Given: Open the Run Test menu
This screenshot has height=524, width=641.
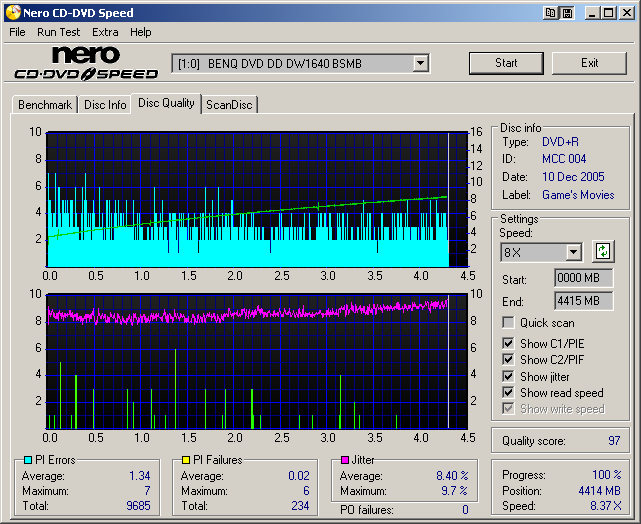Looking at the screenshot, I should point(58,32).
